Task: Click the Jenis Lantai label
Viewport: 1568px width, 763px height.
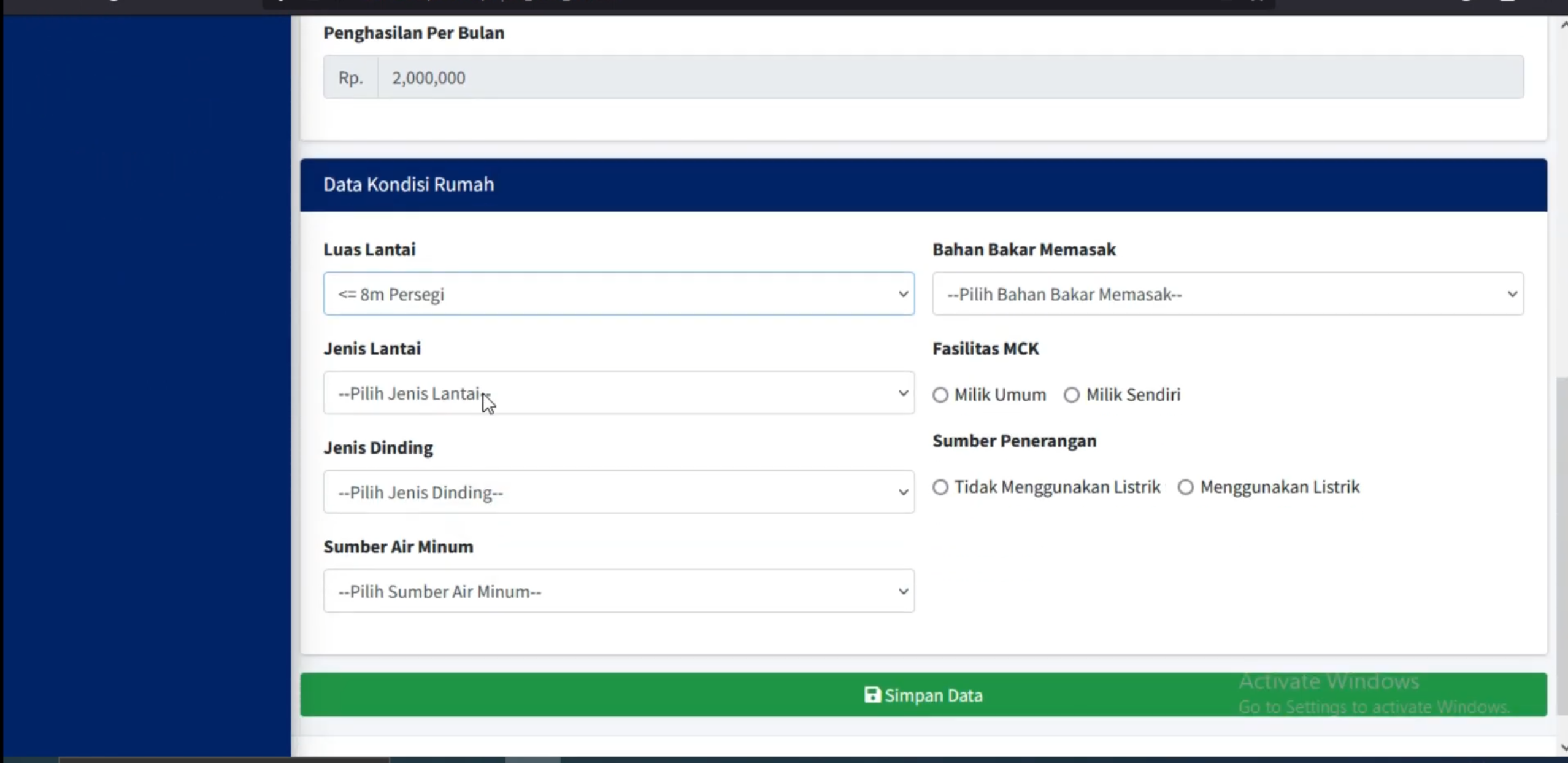Action: tap(372, 349)
